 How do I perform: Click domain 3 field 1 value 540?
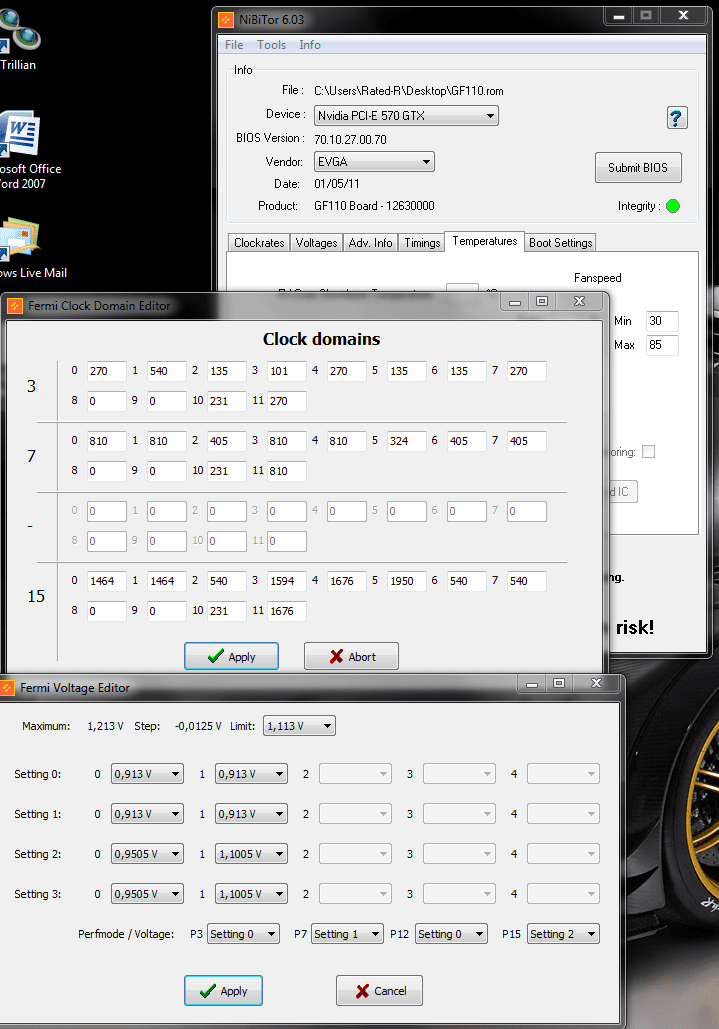167,371
